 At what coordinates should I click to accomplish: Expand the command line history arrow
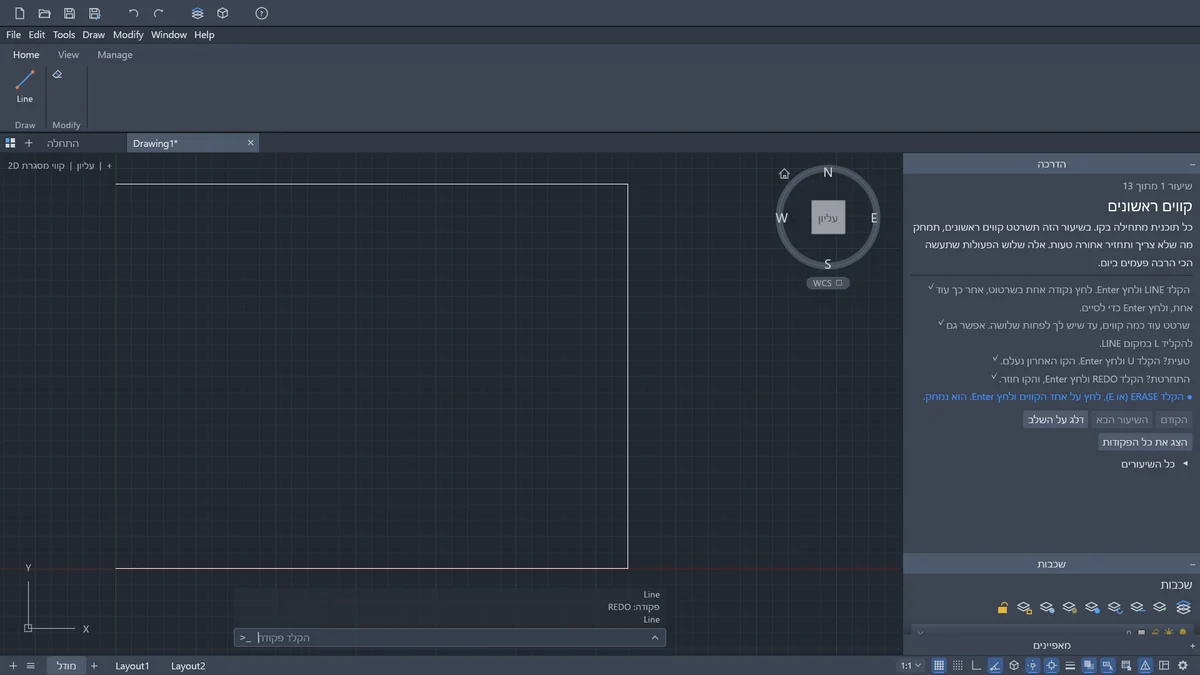click(655, 638)
